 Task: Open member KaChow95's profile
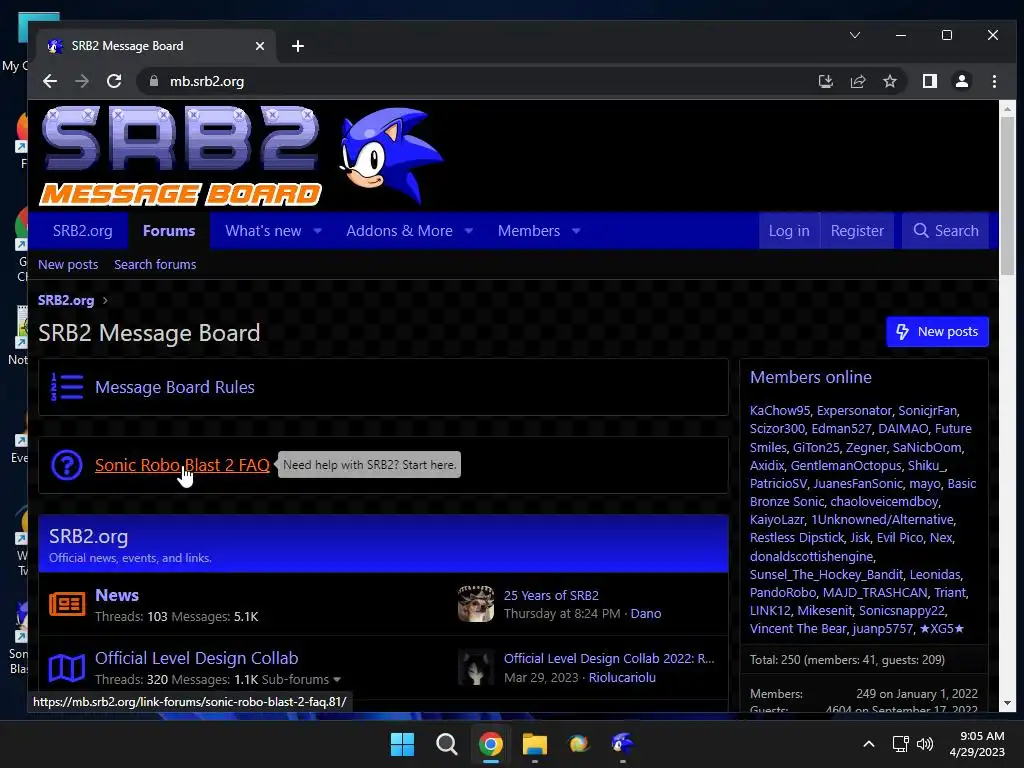[x=780, y=411]
